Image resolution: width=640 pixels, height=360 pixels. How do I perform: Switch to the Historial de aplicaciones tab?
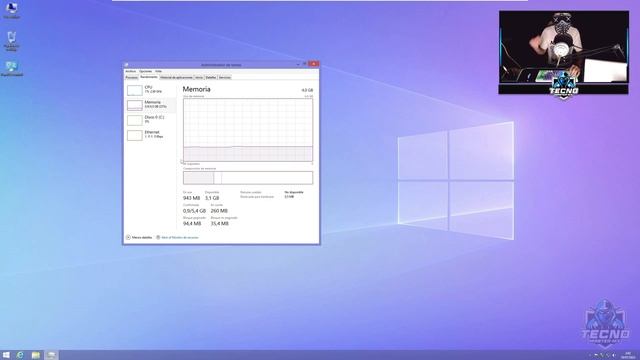tap(176, 77)
